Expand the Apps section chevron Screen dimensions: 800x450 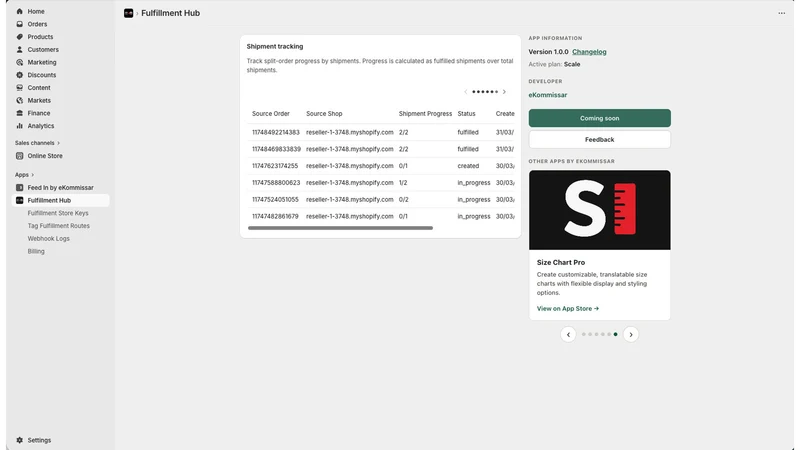(x=33, y=175)
